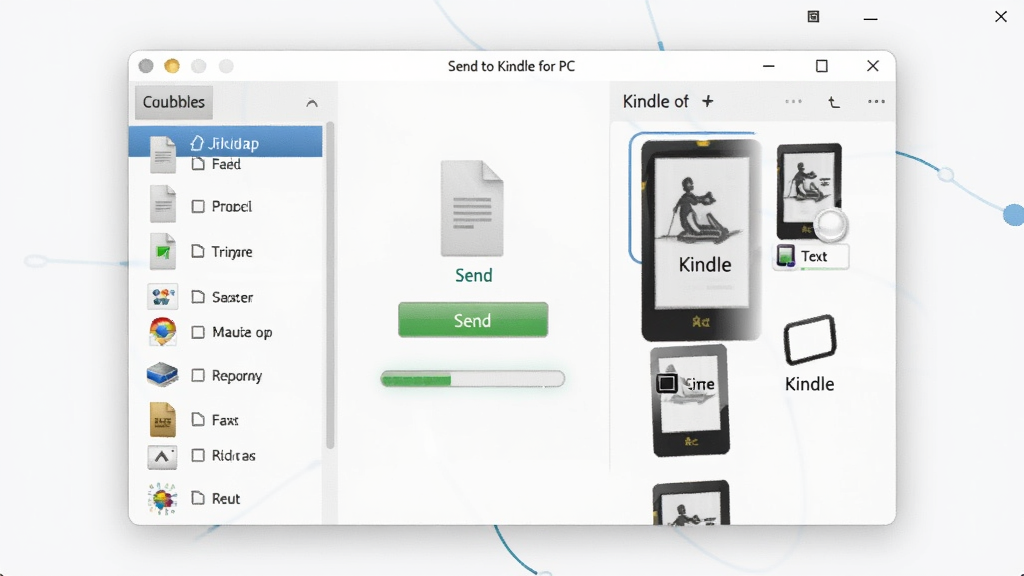1024x576 pixels.
Task: Open the Coubbles header tab
Action: point(174,102)
